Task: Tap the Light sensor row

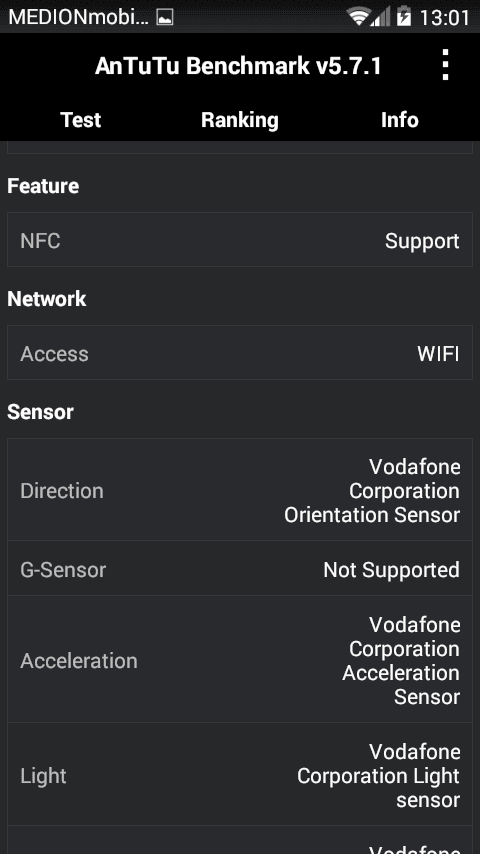Action: 240,775
